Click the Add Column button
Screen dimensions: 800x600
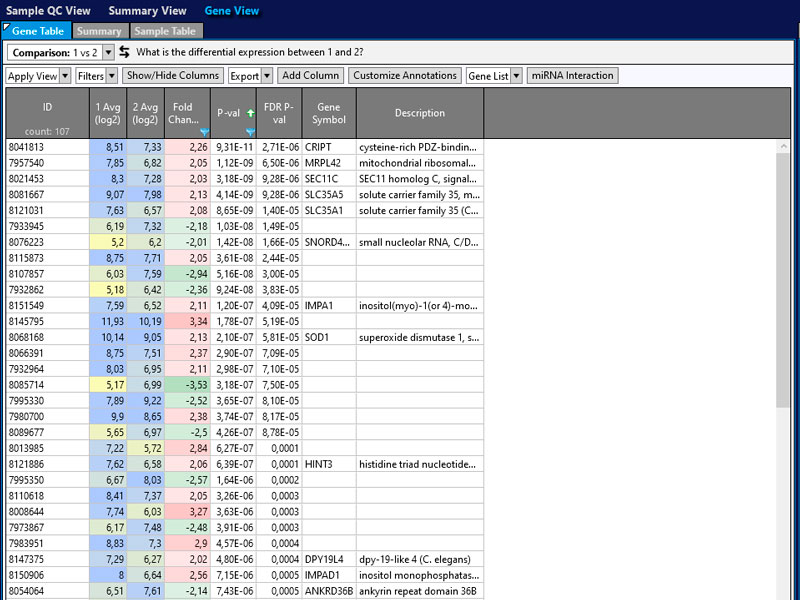click(310, 76)
